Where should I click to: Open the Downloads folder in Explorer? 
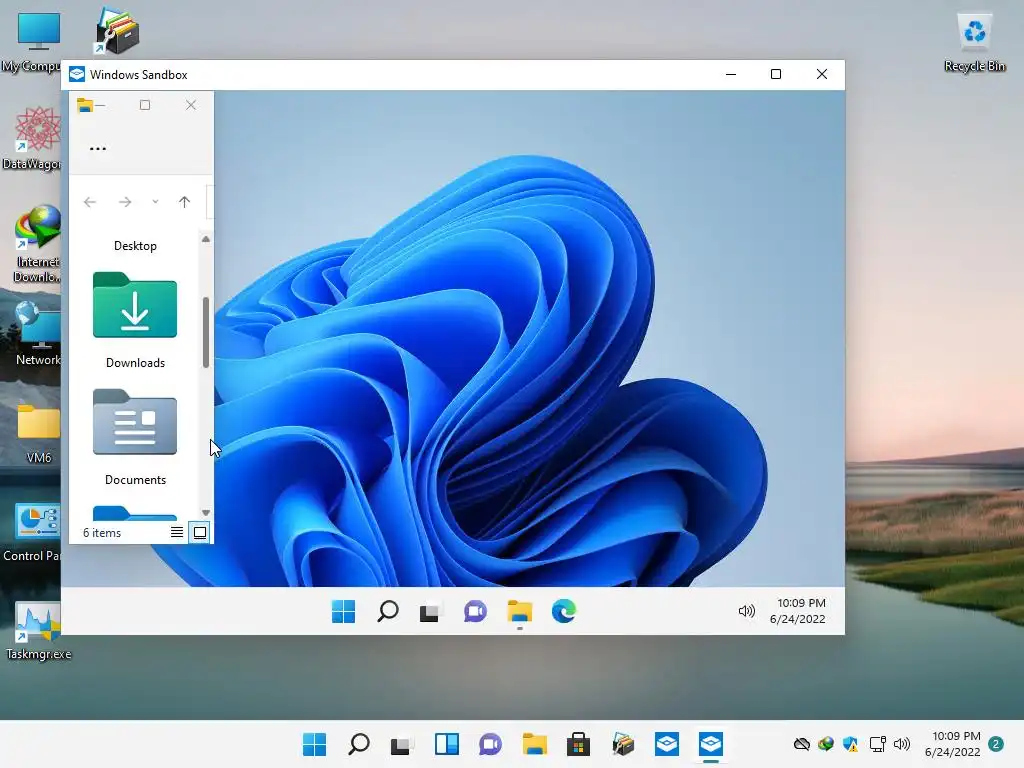click(x=135, y=320)
